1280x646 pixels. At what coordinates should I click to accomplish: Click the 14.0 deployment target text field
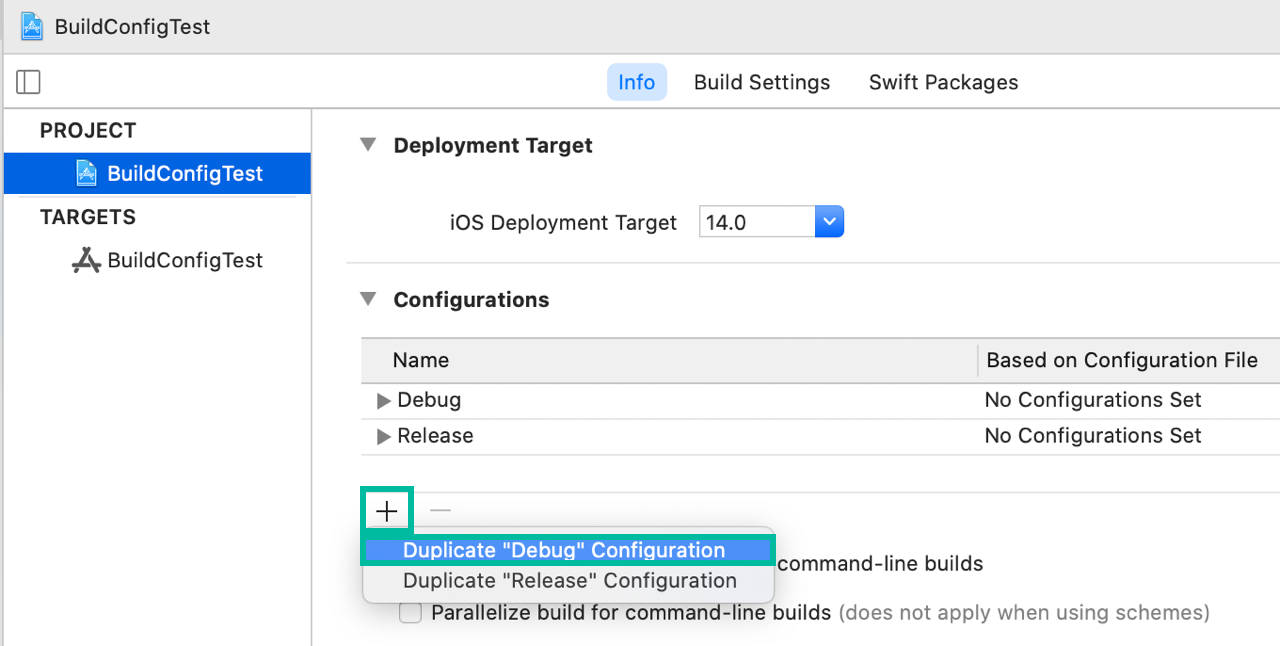pos(756,222)
